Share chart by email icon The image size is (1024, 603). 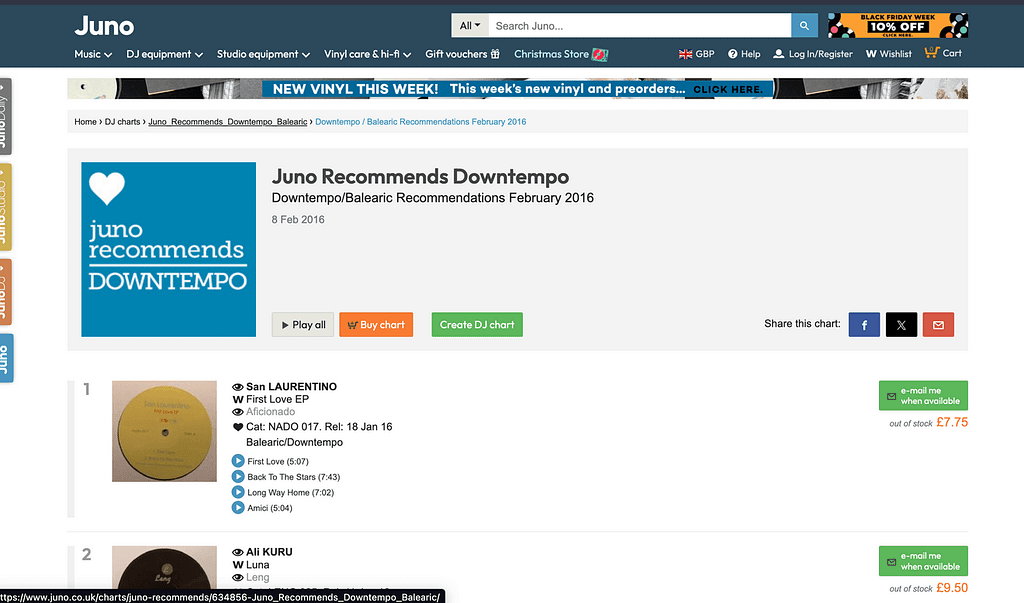[938, 325]
